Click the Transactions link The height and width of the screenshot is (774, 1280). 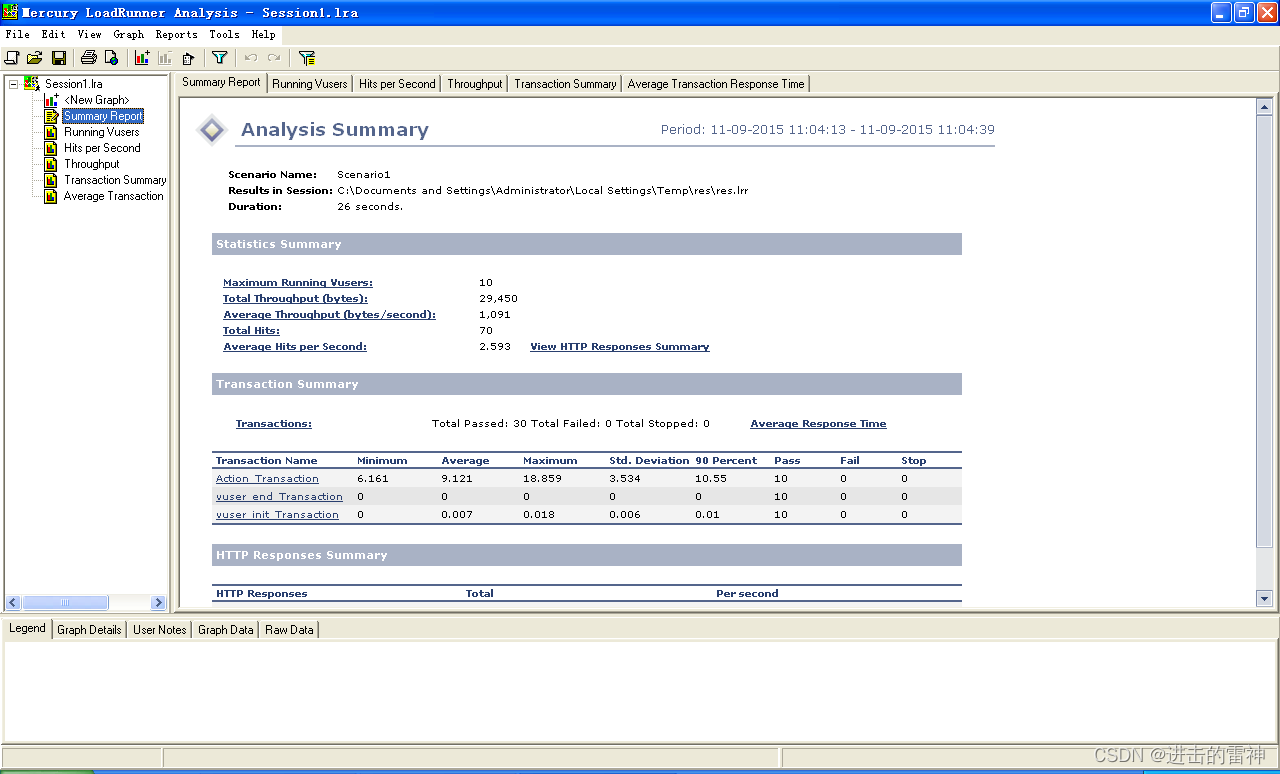(x=274, y=424)
